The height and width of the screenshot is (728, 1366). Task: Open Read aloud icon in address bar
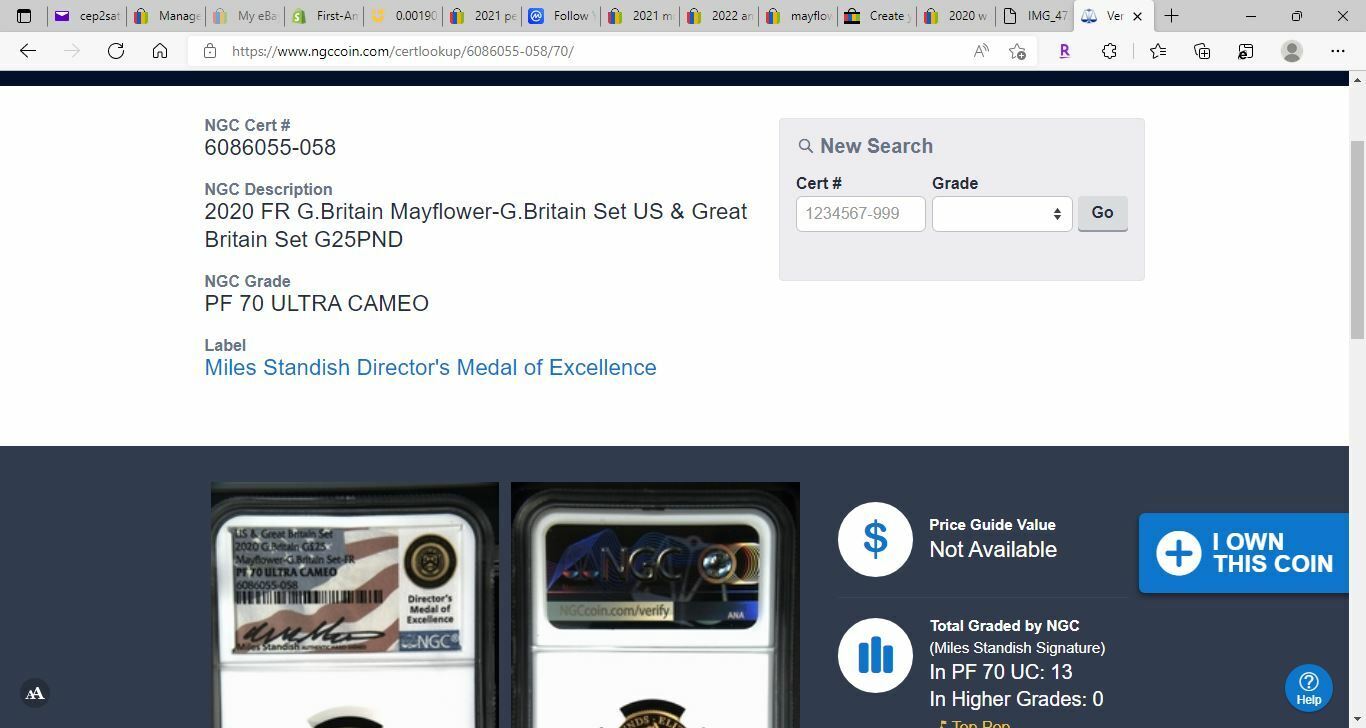[981, 51]
